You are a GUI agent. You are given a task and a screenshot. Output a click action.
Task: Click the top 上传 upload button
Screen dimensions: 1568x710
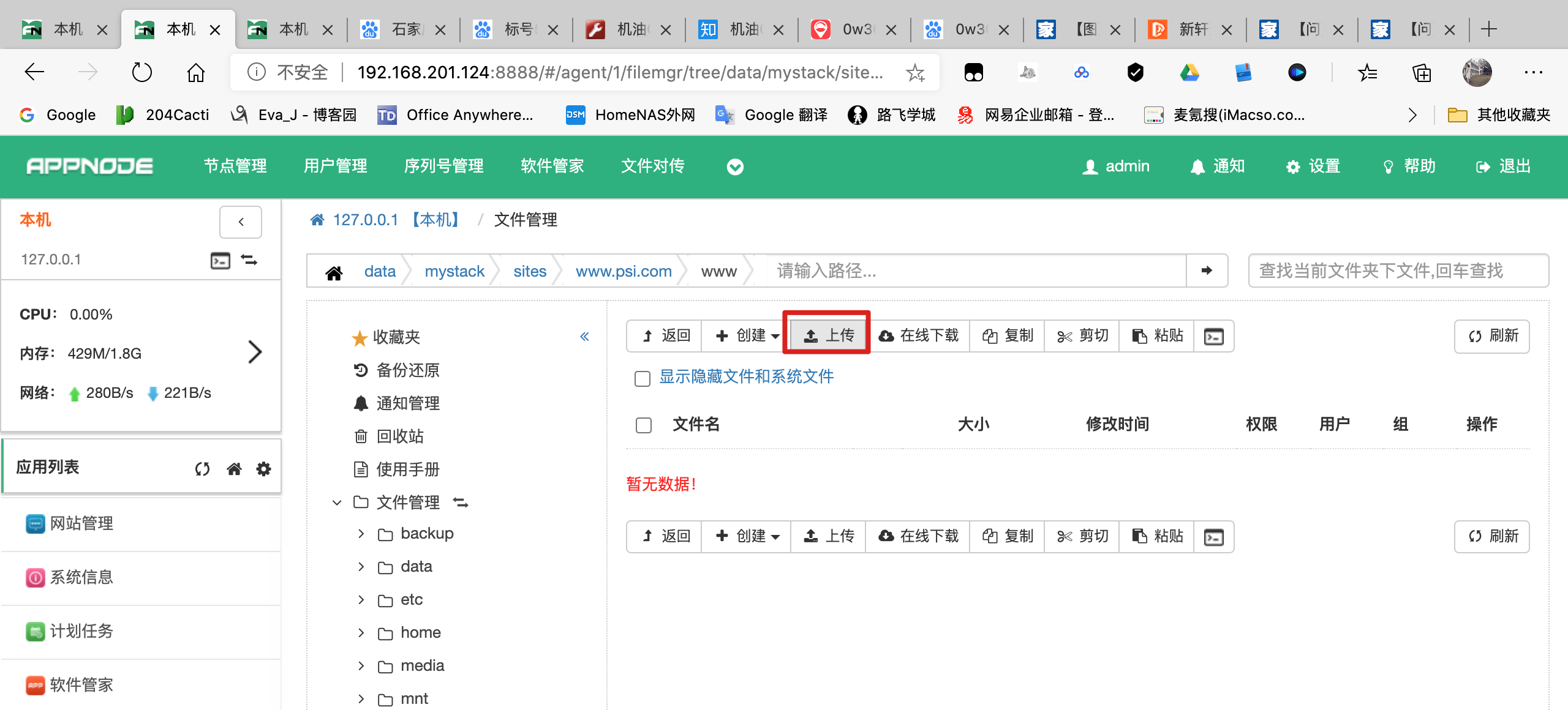(x=828, y=336)
